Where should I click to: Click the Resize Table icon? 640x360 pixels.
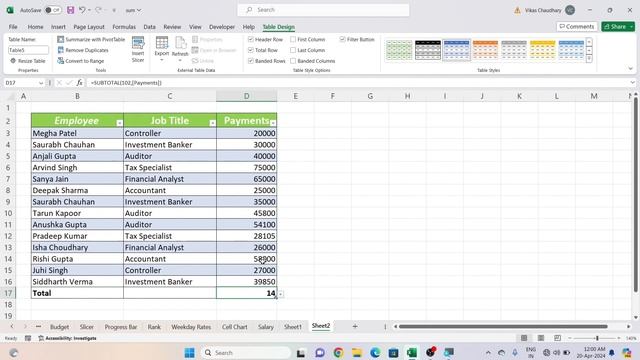pyautogui.click(x=13, y=61)
